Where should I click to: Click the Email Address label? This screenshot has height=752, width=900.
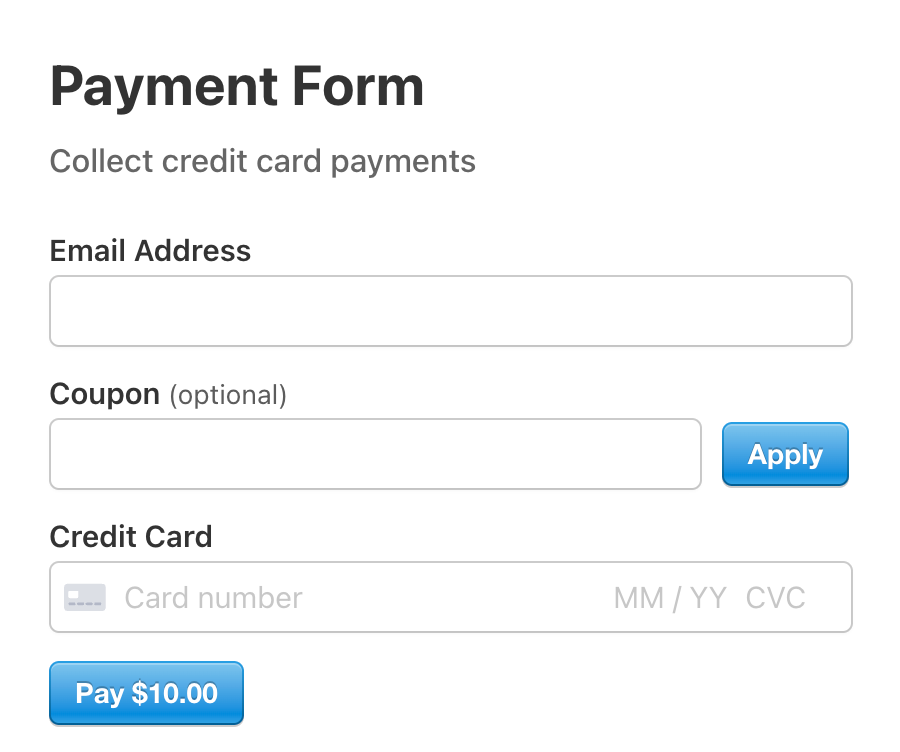[x=150, y=251]
